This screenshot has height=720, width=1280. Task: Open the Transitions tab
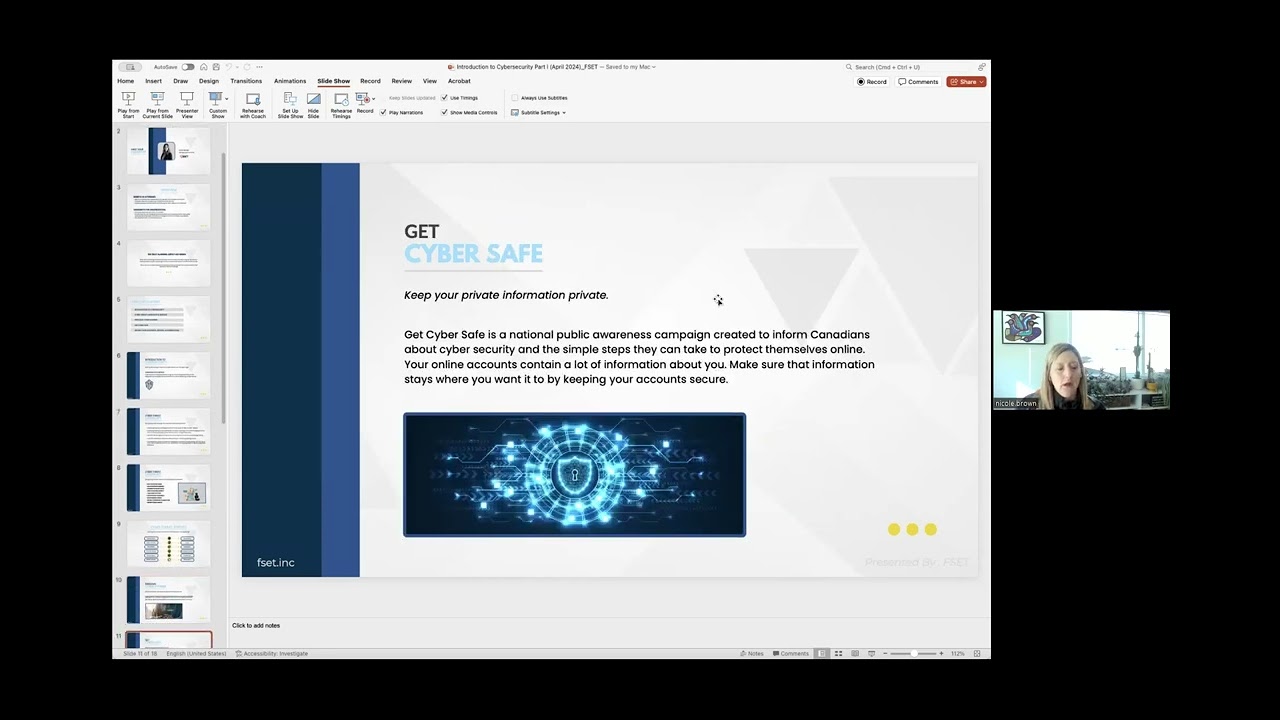[x=246, y=81]
